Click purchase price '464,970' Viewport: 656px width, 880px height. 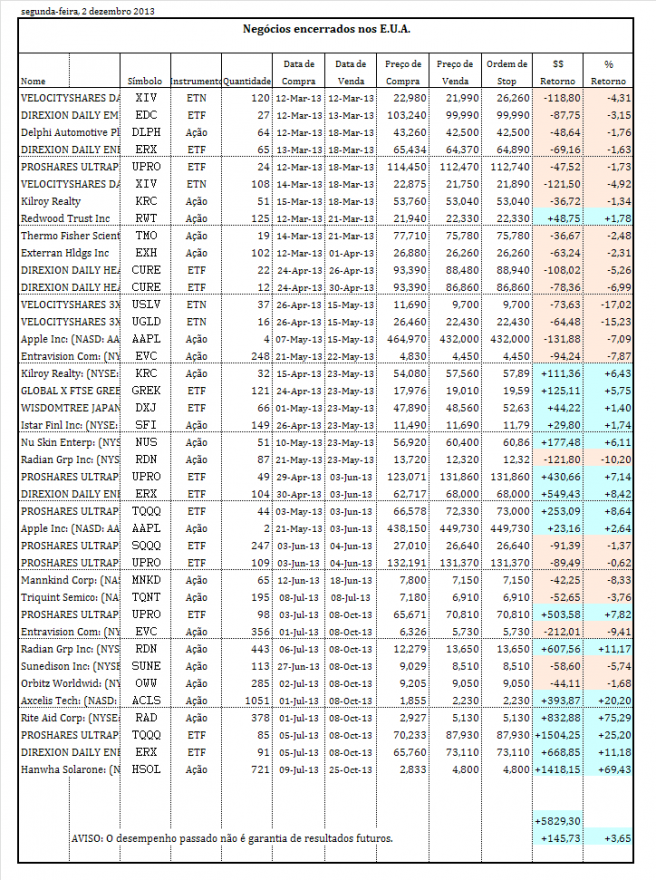point(407,339)
